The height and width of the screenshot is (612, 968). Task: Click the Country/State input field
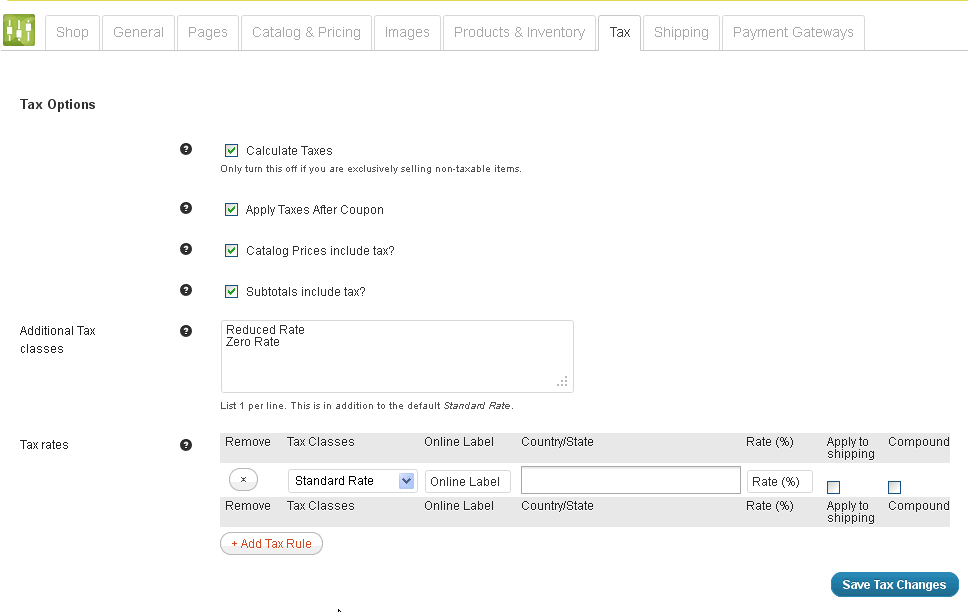pyautogui.click(x=630, y=481)
